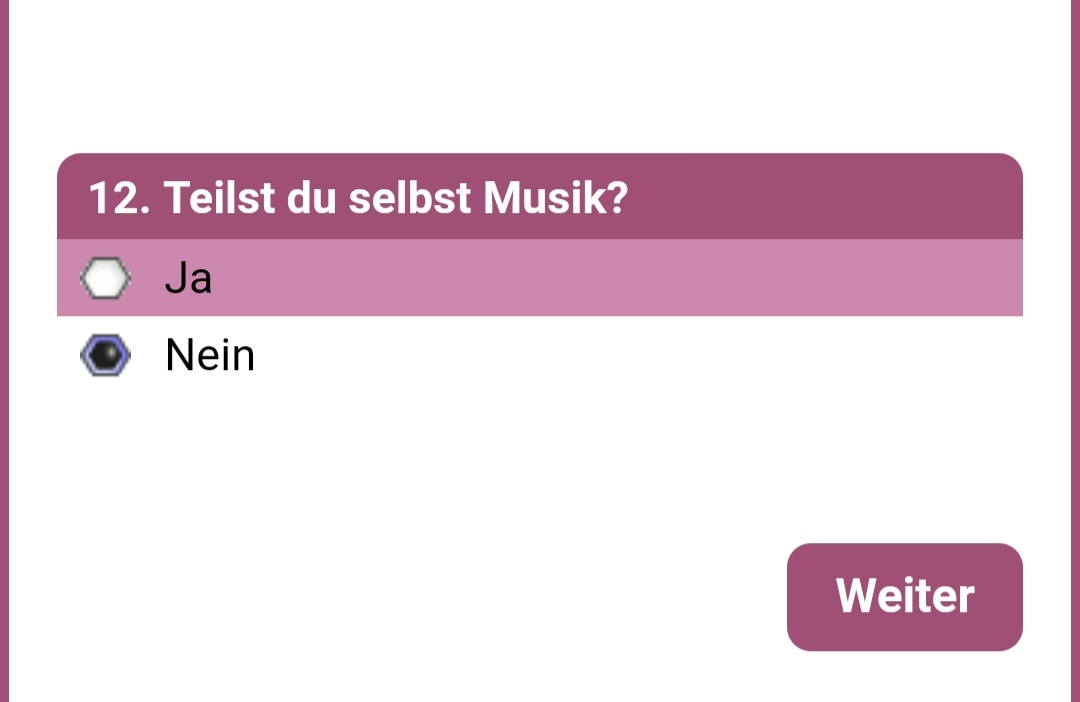The image size is (1080, 702).
Task: Keep Nein selected by clicking its radio
Action: click(x=105, y=355)
